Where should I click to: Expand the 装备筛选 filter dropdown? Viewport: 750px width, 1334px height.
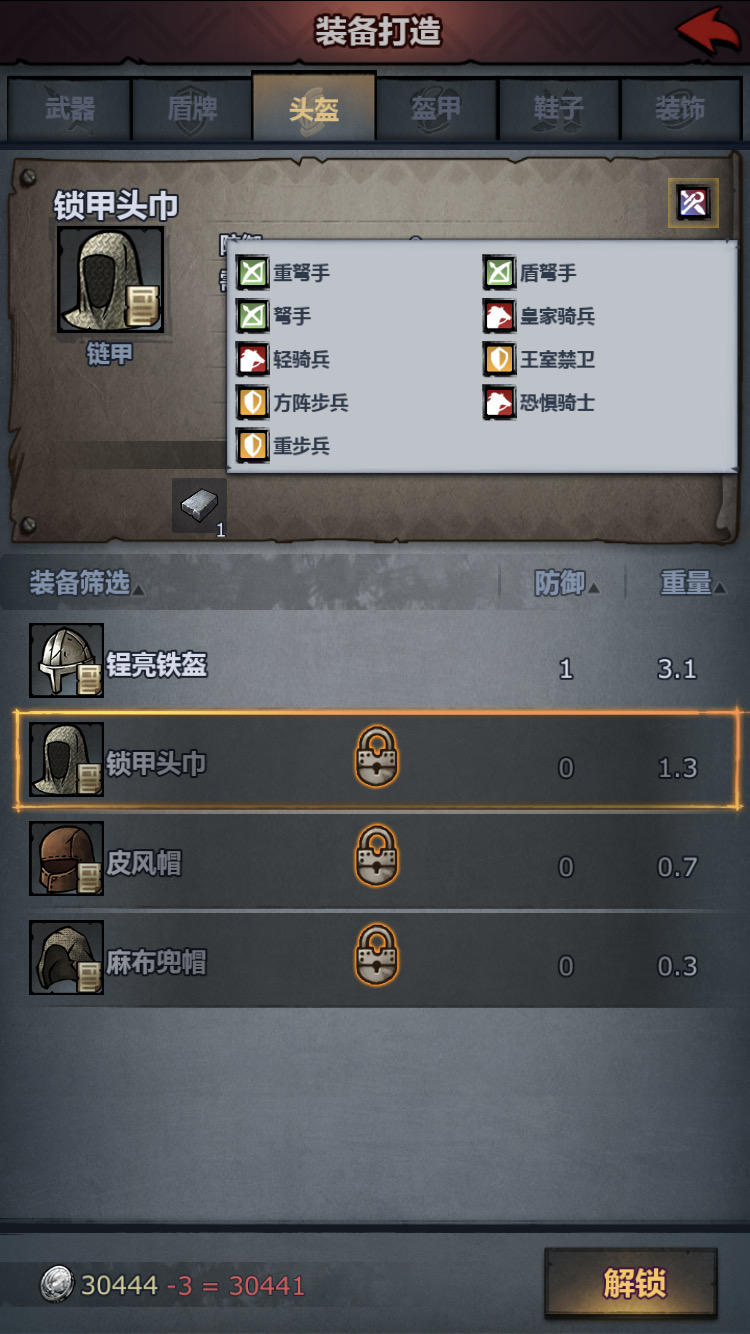pos(86,583)
